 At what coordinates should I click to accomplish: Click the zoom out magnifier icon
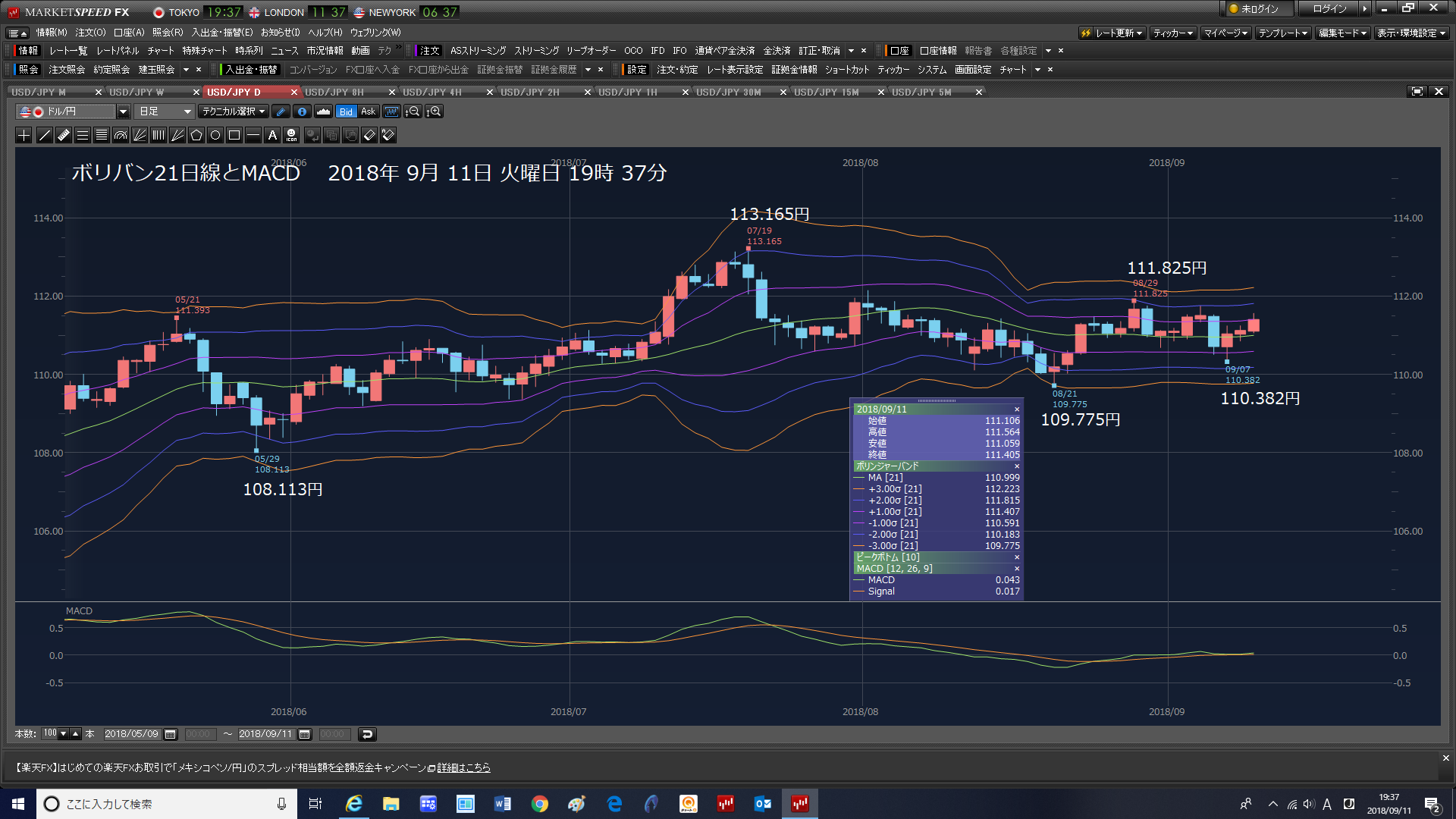point(413,111)
